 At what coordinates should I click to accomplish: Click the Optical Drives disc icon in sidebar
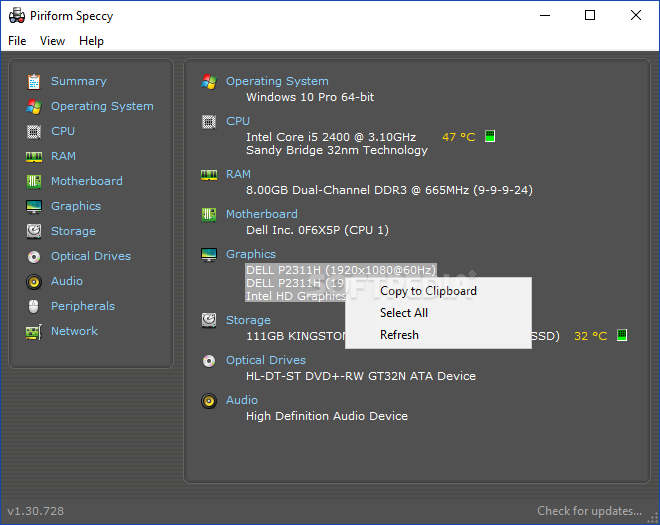(x=34, y=257)
